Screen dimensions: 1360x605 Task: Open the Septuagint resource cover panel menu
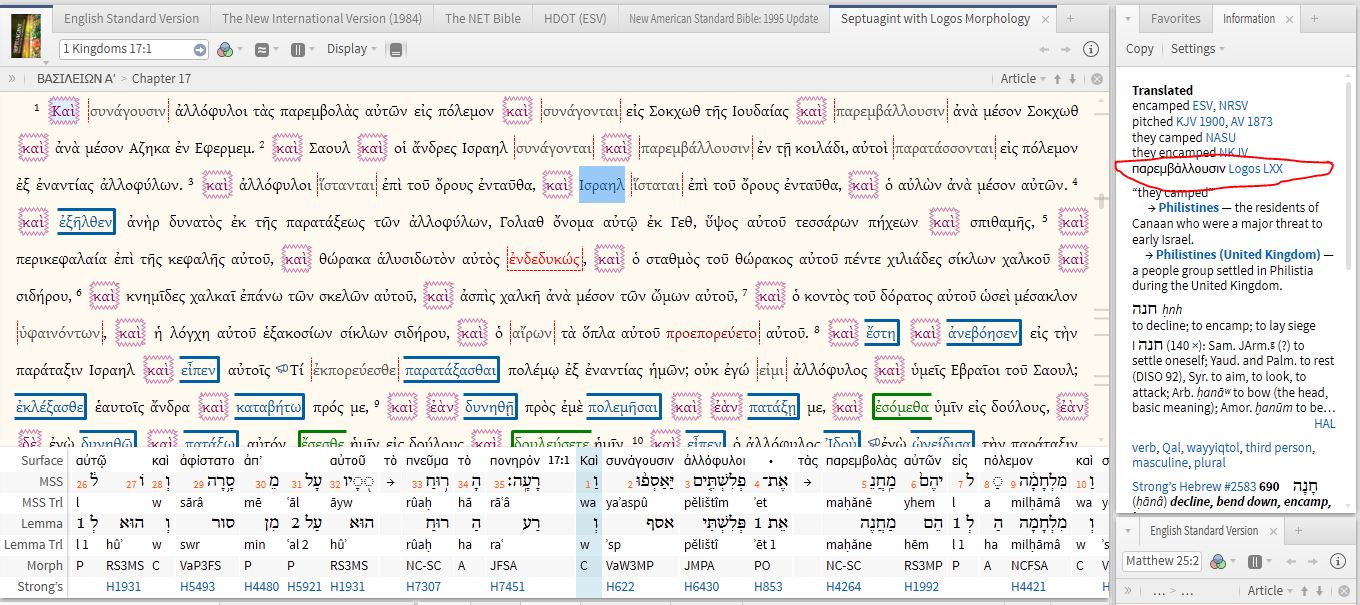pos(27,35)
